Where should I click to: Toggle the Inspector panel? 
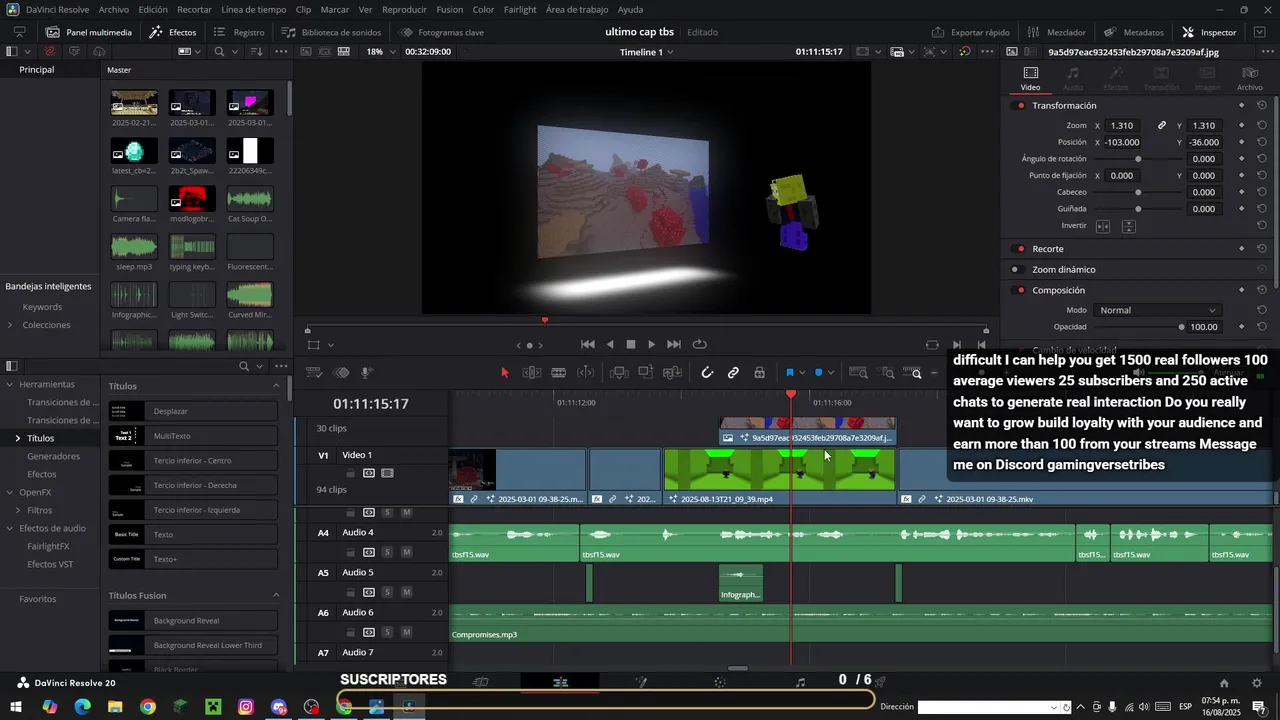click(x=1209, y=32)
